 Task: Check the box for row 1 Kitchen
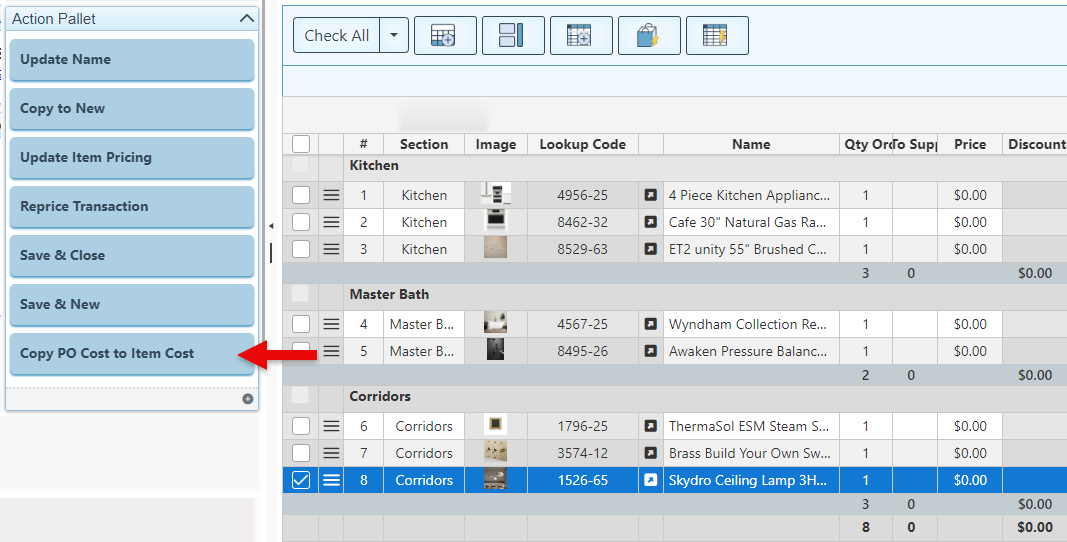coord(301,195)
